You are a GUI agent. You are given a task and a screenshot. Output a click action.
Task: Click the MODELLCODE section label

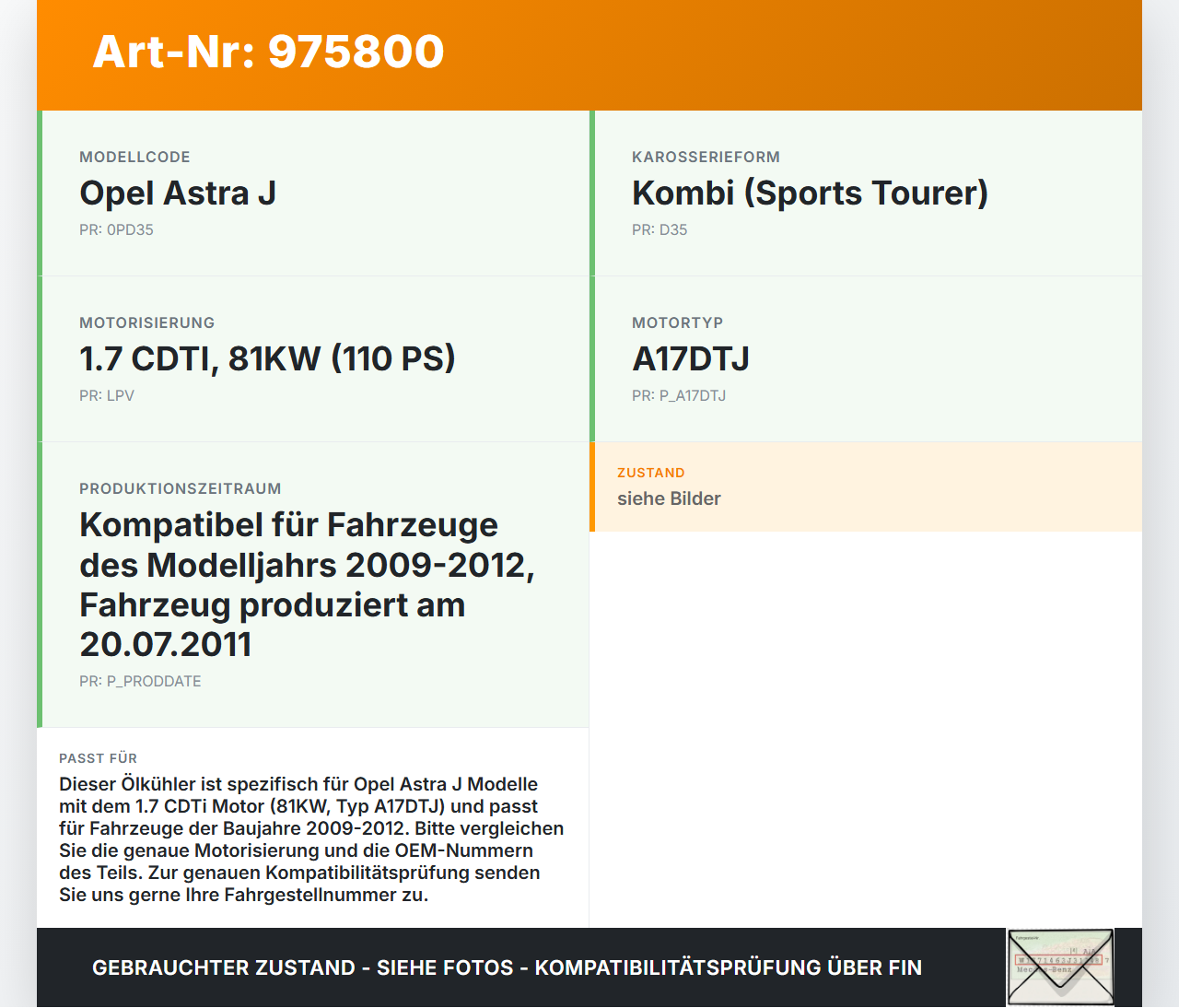pyautogui.click(x=135, y=157)
